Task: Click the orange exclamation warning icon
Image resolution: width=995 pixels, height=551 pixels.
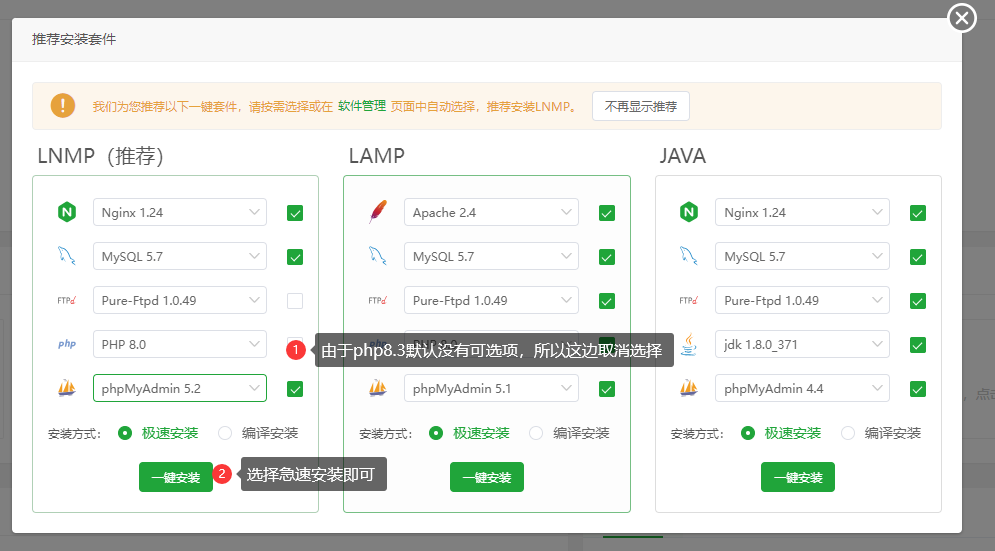Action: (63, 105)
